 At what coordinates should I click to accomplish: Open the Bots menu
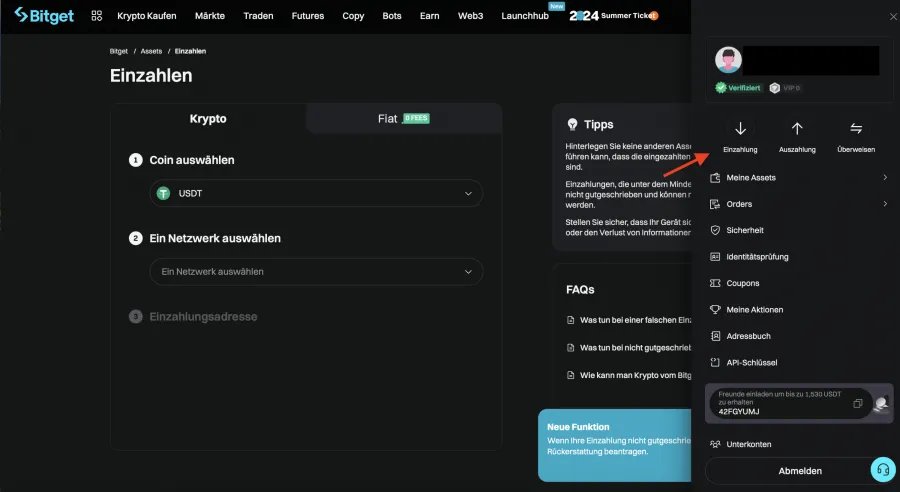coord(392,16)
